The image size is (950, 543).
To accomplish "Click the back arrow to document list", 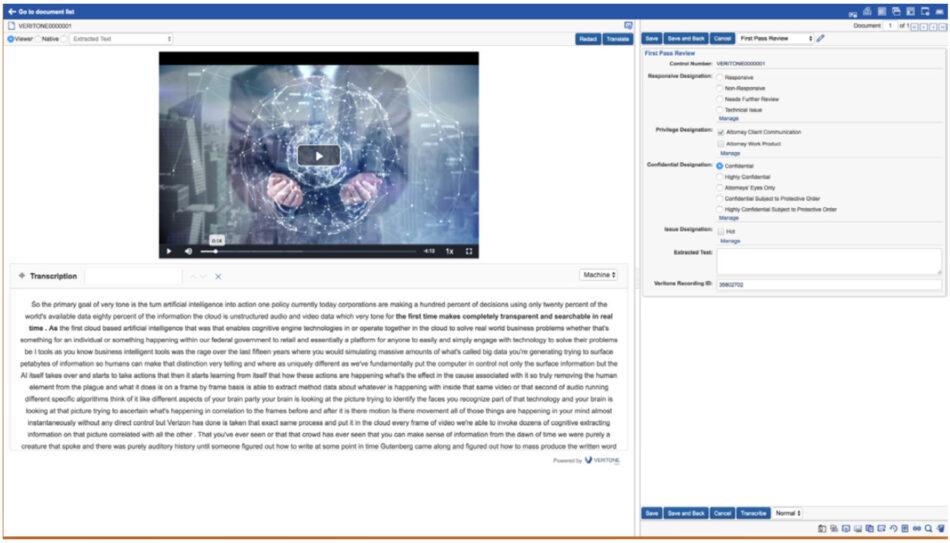I will coord(11,11).
